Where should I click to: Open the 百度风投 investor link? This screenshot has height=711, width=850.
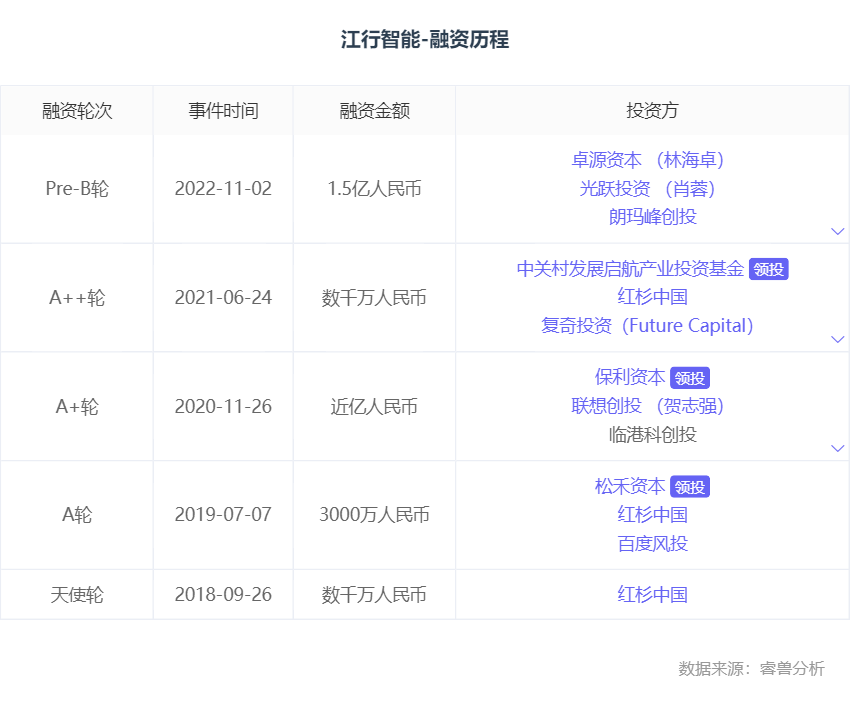point(653,544)
